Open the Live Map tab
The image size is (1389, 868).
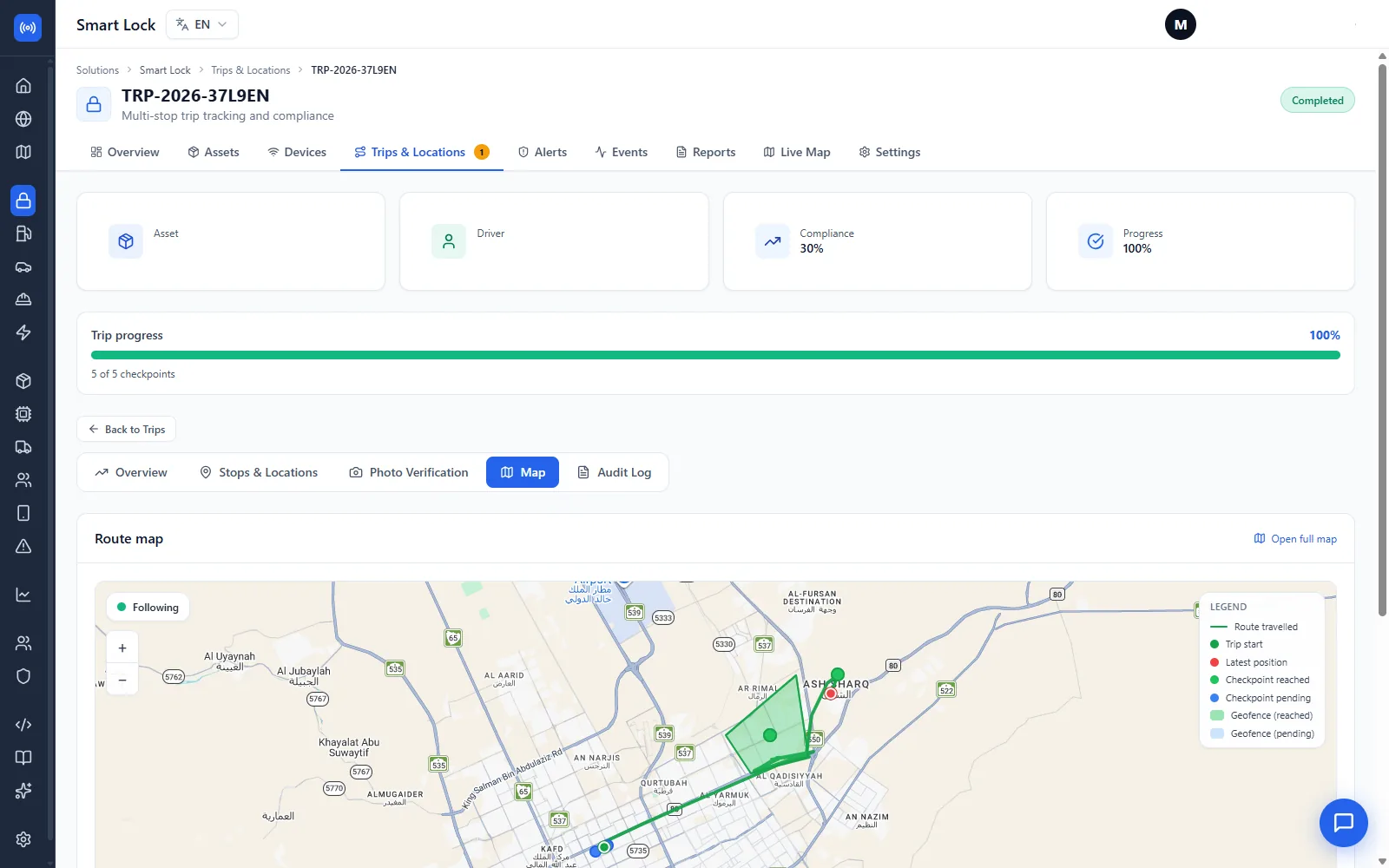[797, 152]
